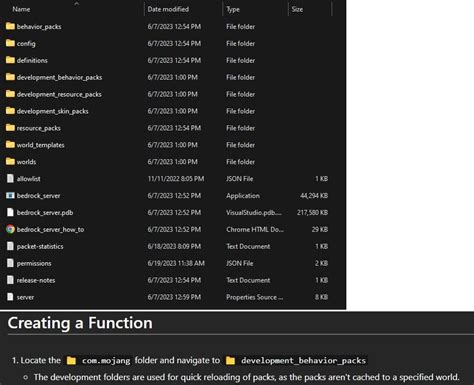Image resolution: width=474 pixels, height=385 pixels.
Task: Click the 6/18/2023 8:09 PM date
Action: tap(174, 246)
